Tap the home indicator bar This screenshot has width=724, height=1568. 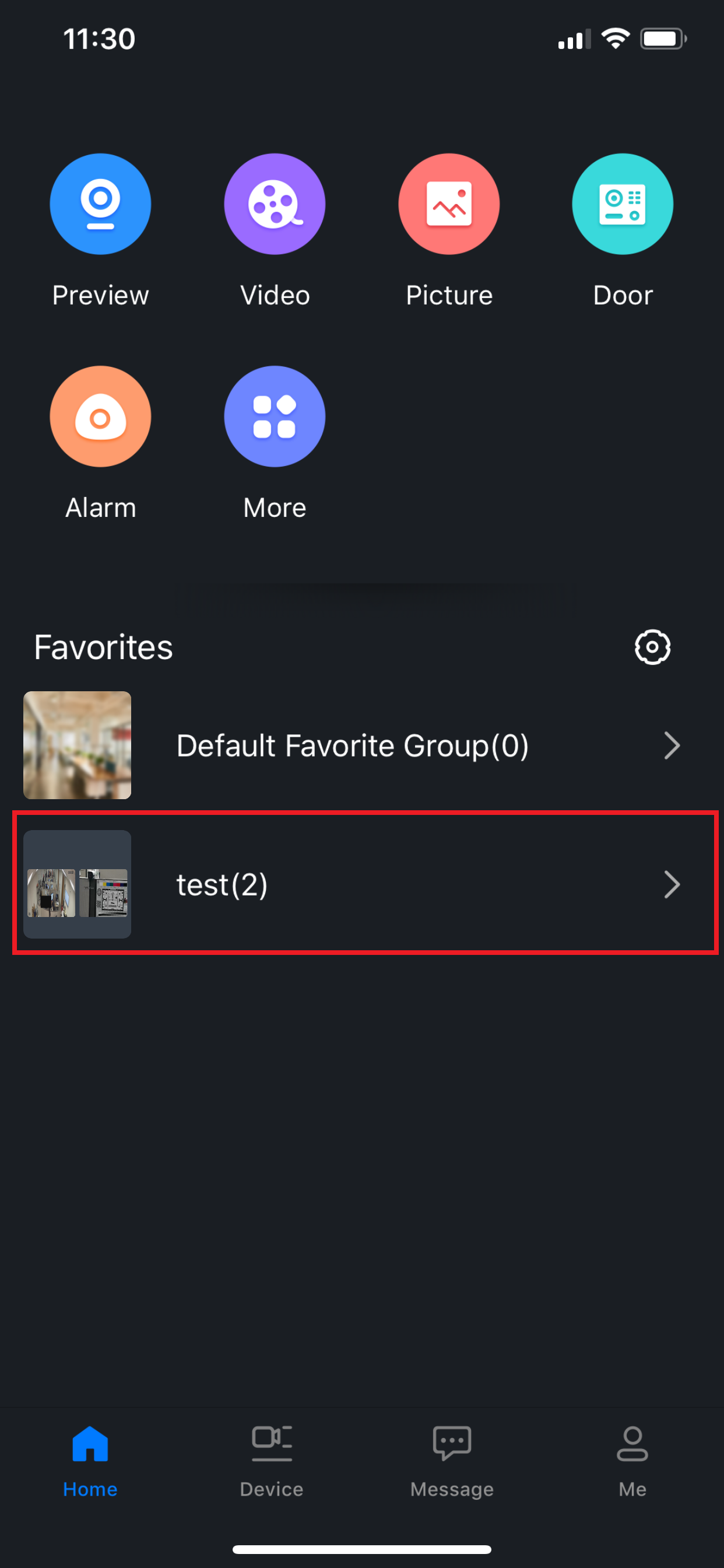tap(362, 1549)
